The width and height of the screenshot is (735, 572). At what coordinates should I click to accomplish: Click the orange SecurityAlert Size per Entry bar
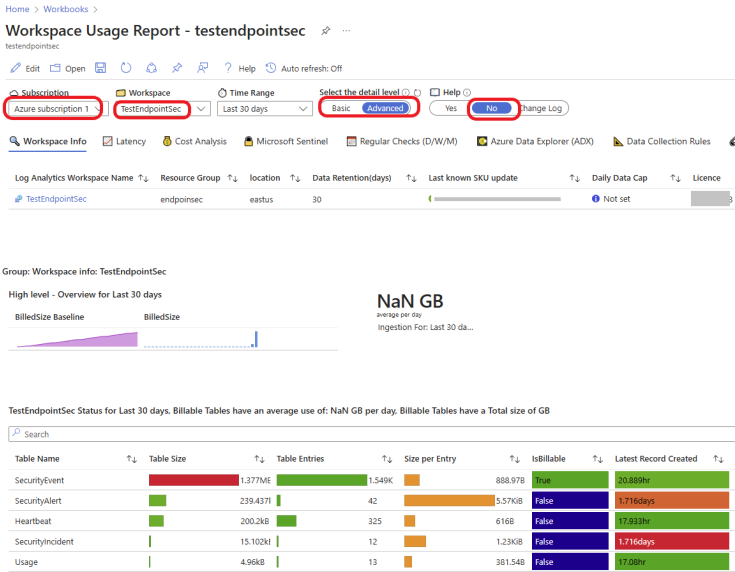(449, 501)
